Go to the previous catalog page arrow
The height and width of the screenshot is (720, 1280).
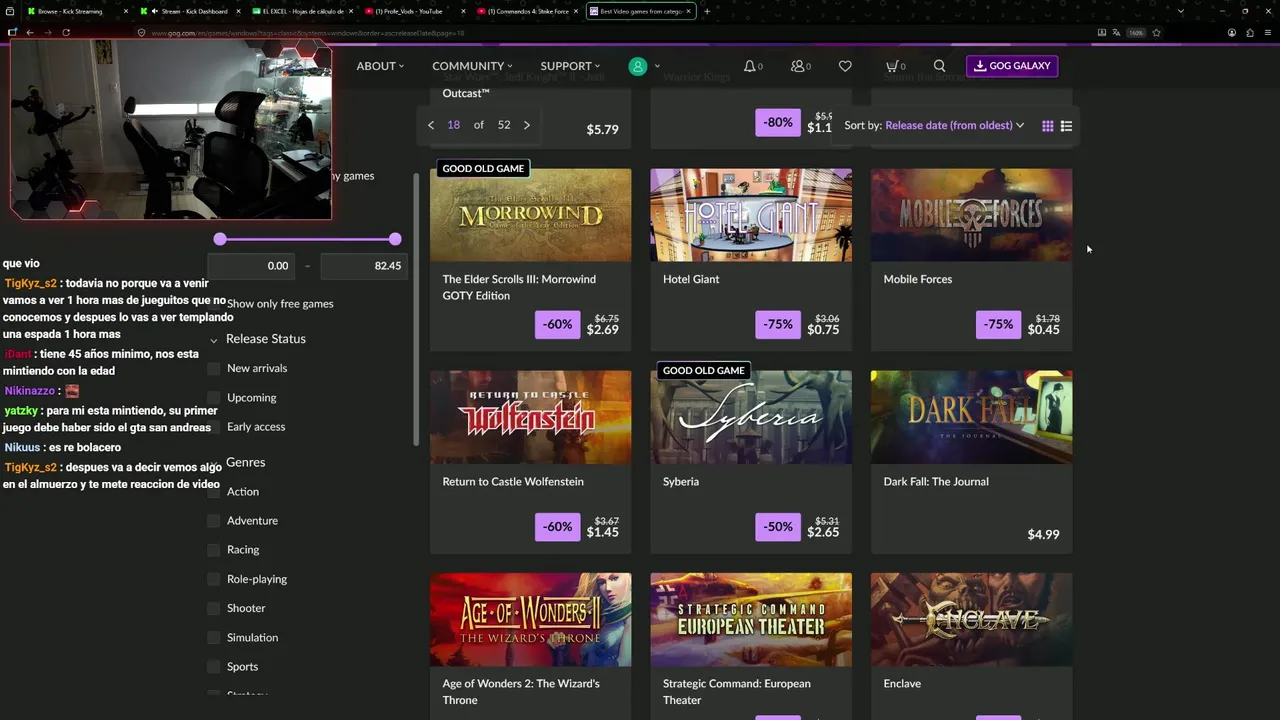pyautogui.click(x=431, y=125)
